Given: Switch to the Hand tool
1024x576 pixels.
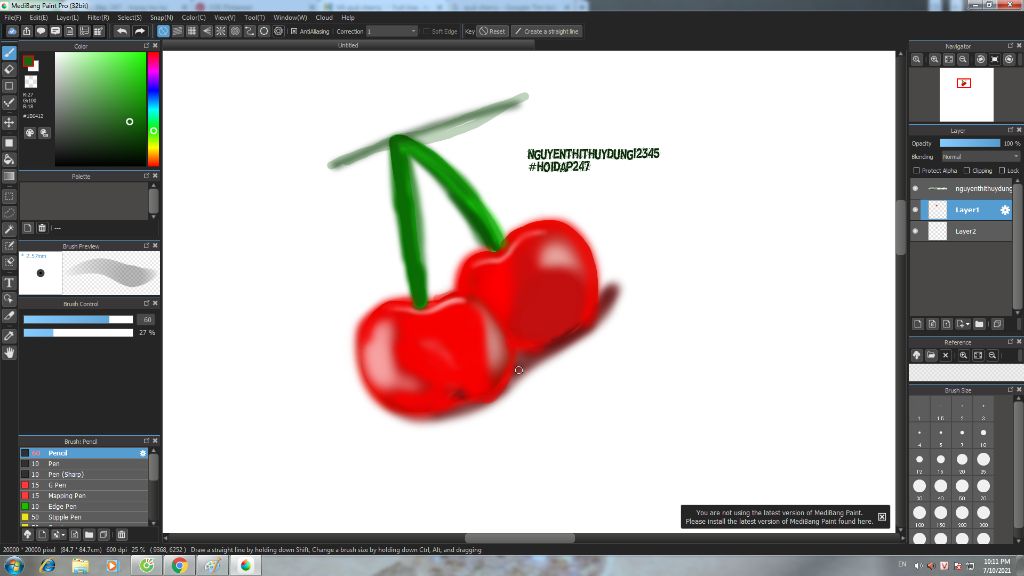Looking at the screenshot, I should click(x=9, y=353).
